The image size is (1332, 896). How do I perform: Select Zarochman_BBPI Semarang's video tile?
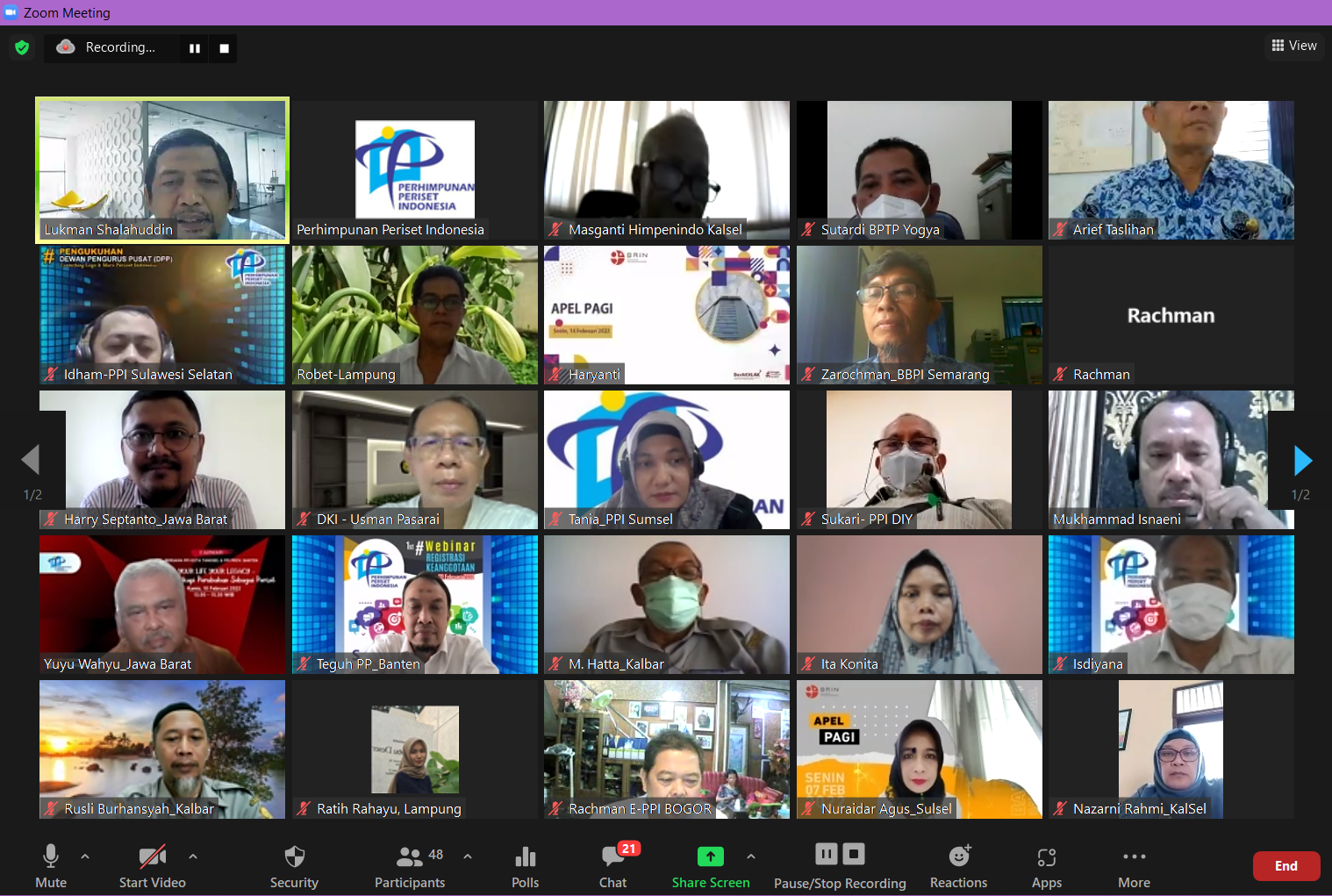point(920,315)
